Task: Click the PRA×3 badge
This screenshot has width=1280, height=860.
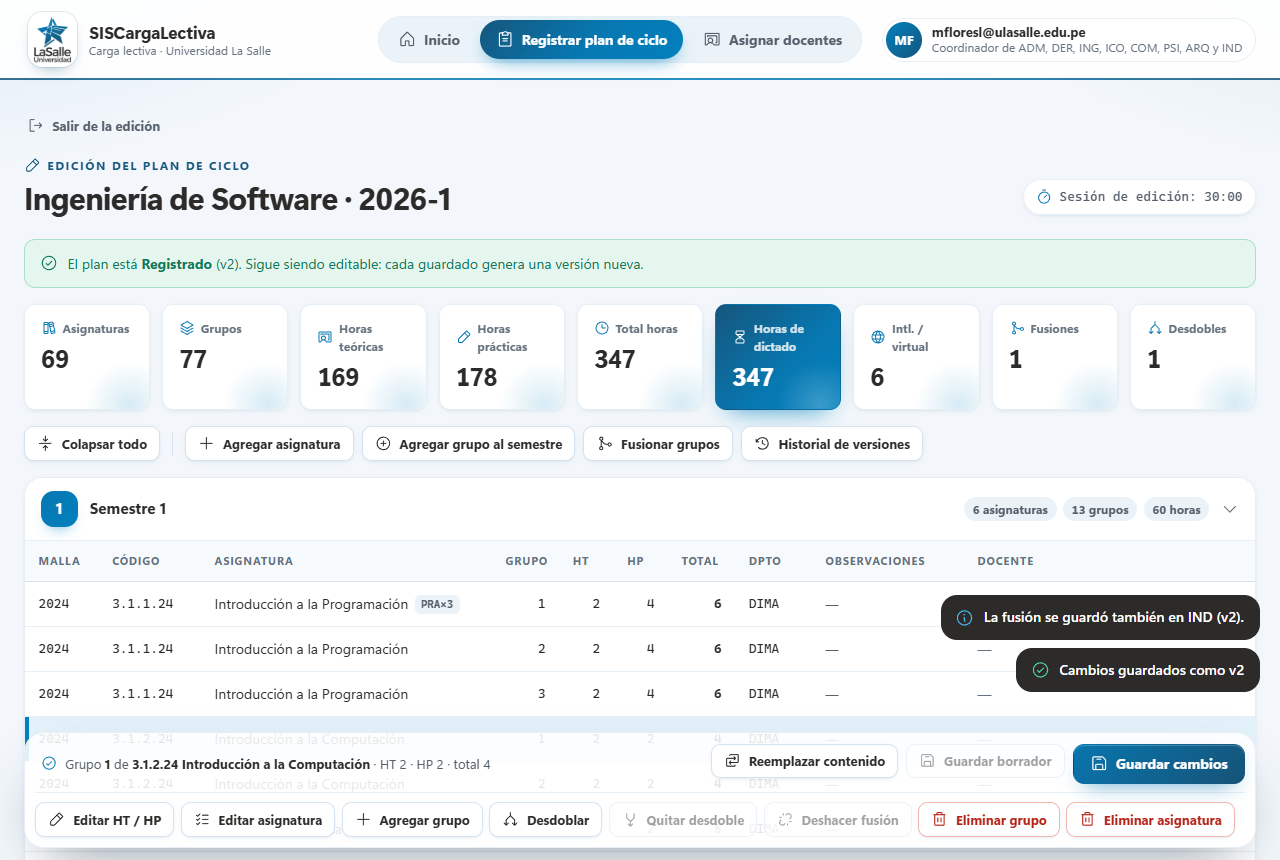Action: pos(437,604)
